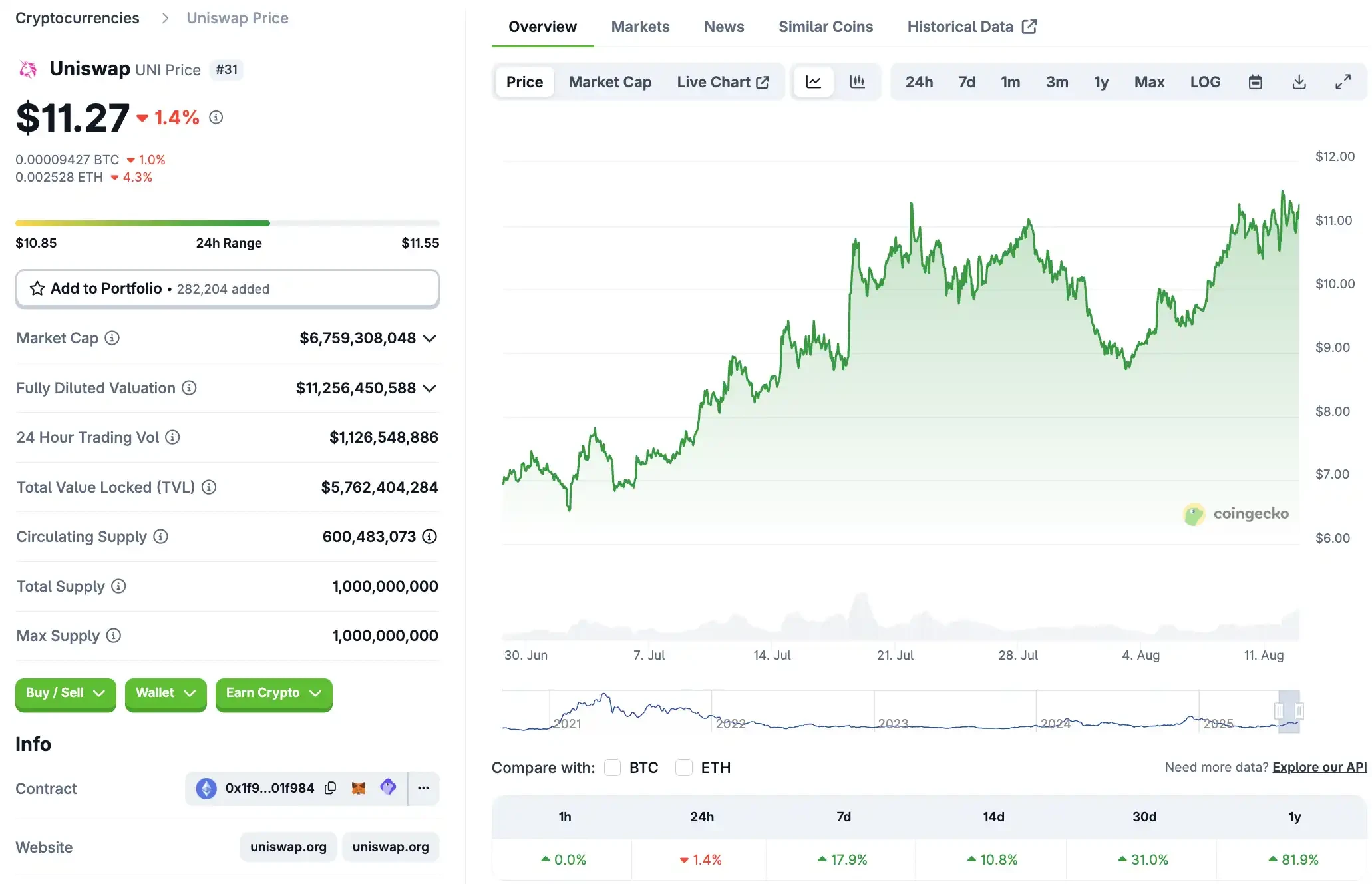1372x884 pixels.
Task: Expand the Buy / Sell dropdown
Action: pyautogui.click(x=65, y=694)
